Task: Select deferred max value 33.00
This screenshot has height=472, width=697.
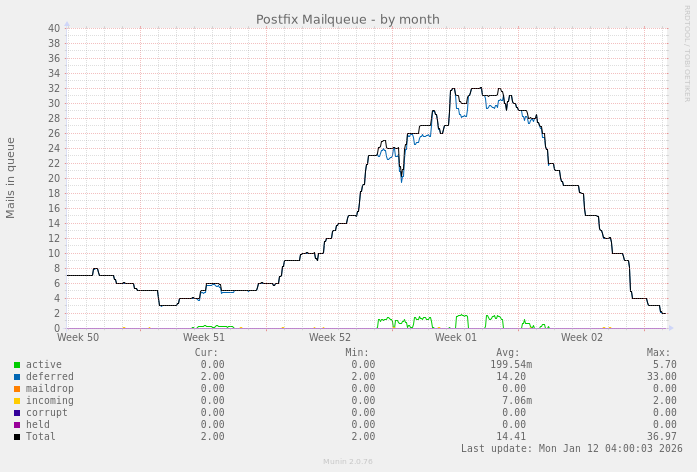Action: point(662,376)
